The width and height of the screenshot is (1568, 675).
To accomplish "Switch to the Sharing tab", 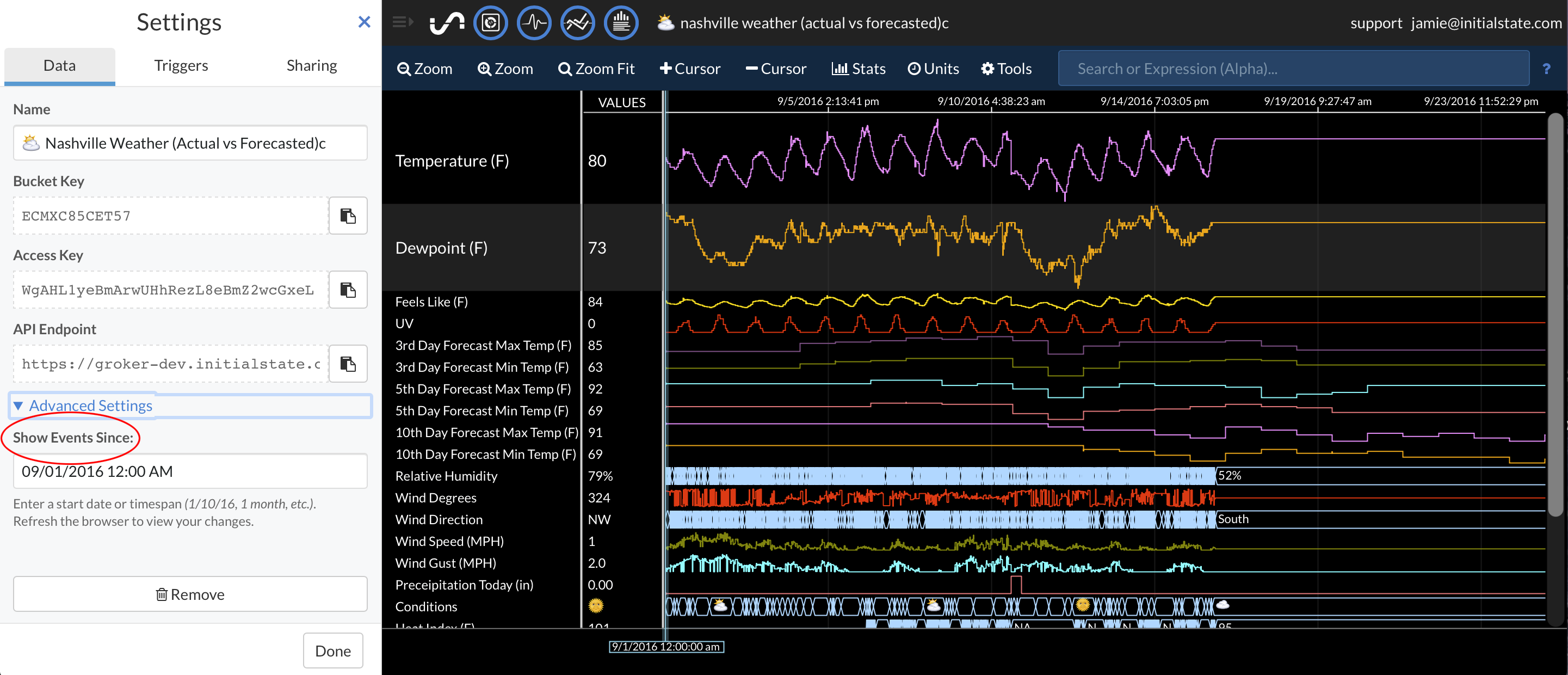I will [312, 66].
